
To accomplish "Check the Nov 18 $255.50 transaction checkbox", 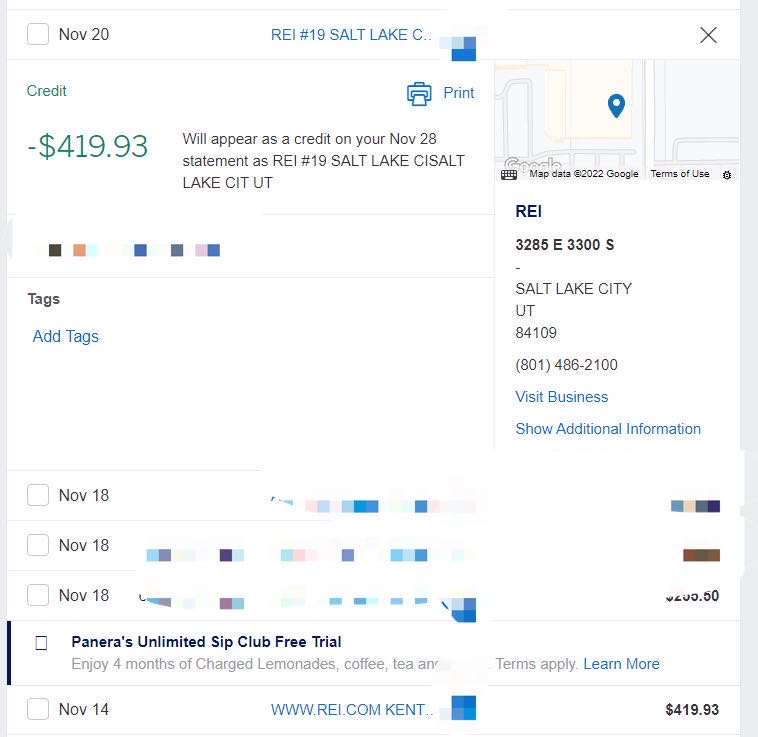I will (38, 595).
